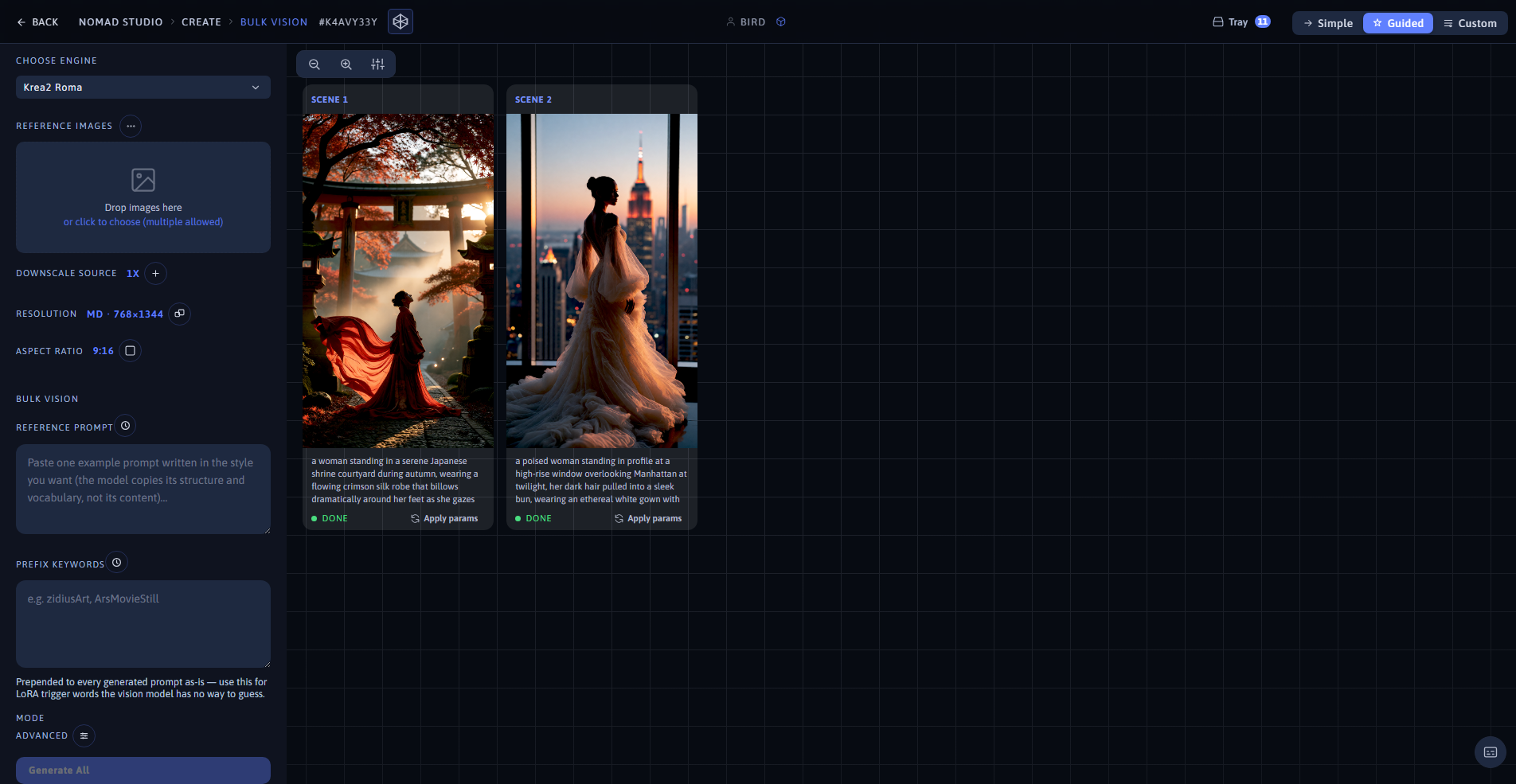Screen dimensions: 1516x784
Task: Open the Krea2 Roma engine dropdown
Action: [143, 88]
